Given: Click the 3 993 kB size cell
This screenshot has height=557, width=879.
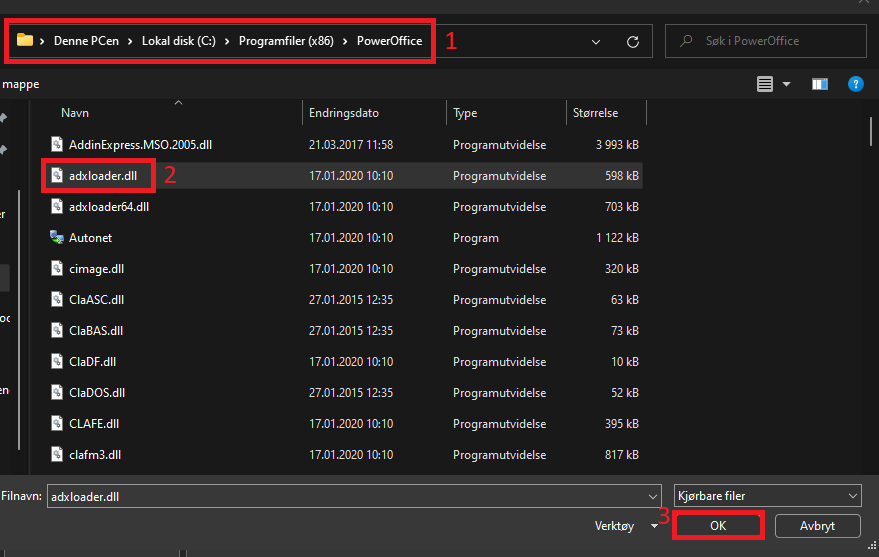Looking at the screenshot, I should [x=617, y=145].
